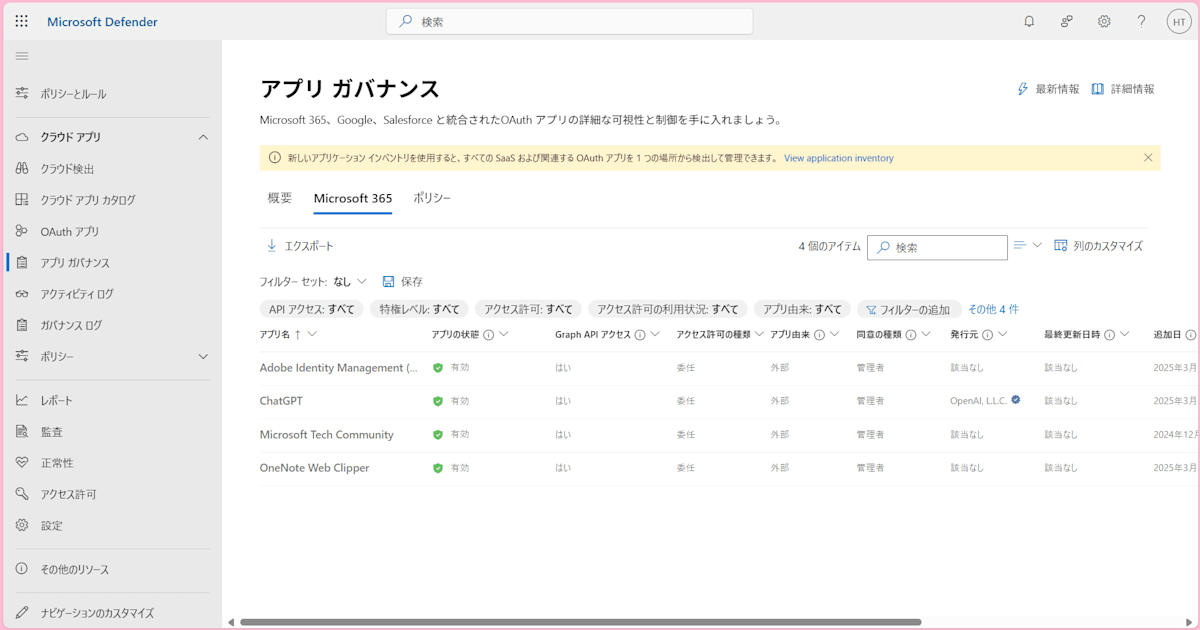Click the verified badge next to OpenAI, L.L.C.
This screenshot has width=1200, height=630.
tap(1016, 400)
